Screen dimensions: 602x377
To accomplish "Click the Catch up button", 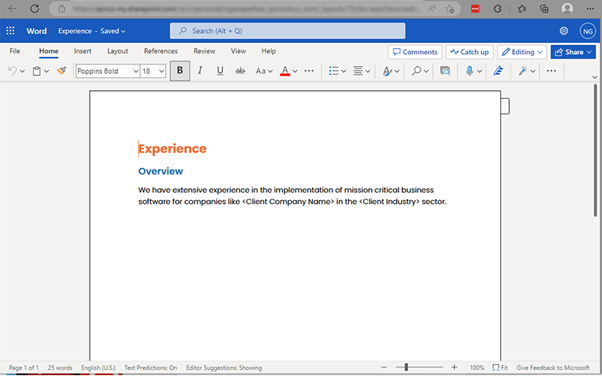I will 470,52.
